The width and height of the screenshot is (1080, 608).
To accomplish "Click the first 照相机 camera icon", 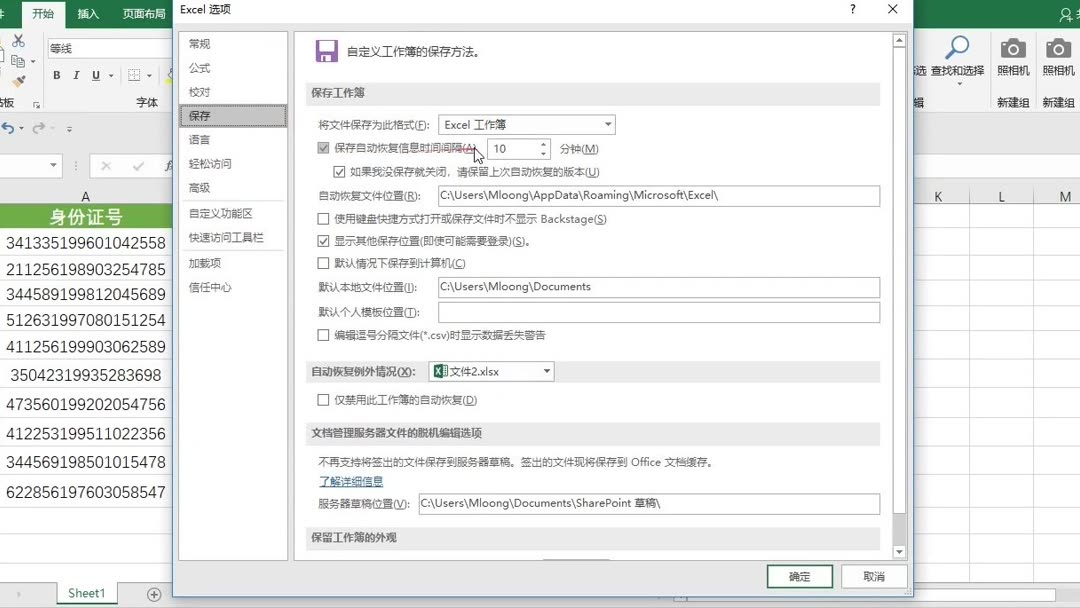I will click(1013, 48).
